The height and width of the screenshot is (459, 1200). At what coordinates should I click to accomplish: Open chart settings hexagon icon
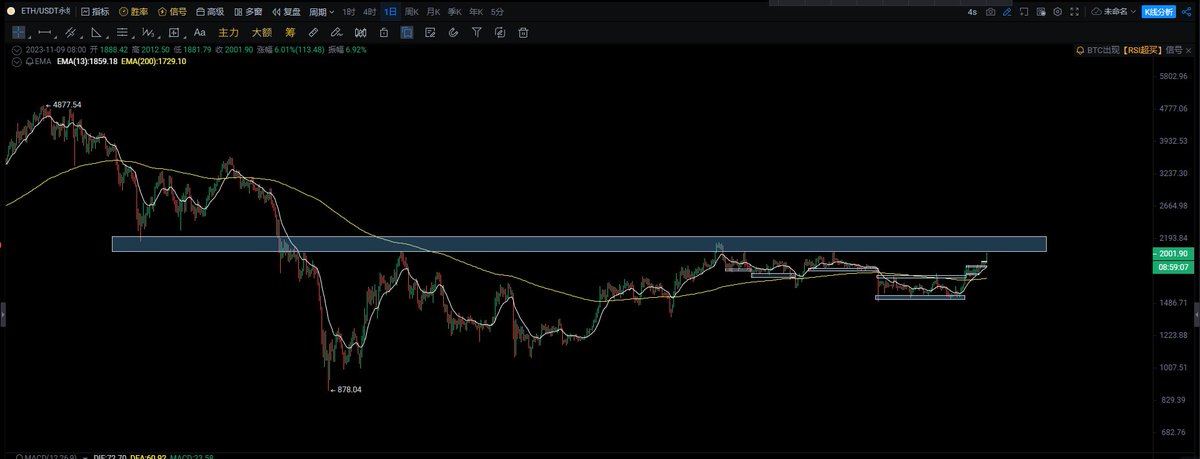click(1057, 12)
